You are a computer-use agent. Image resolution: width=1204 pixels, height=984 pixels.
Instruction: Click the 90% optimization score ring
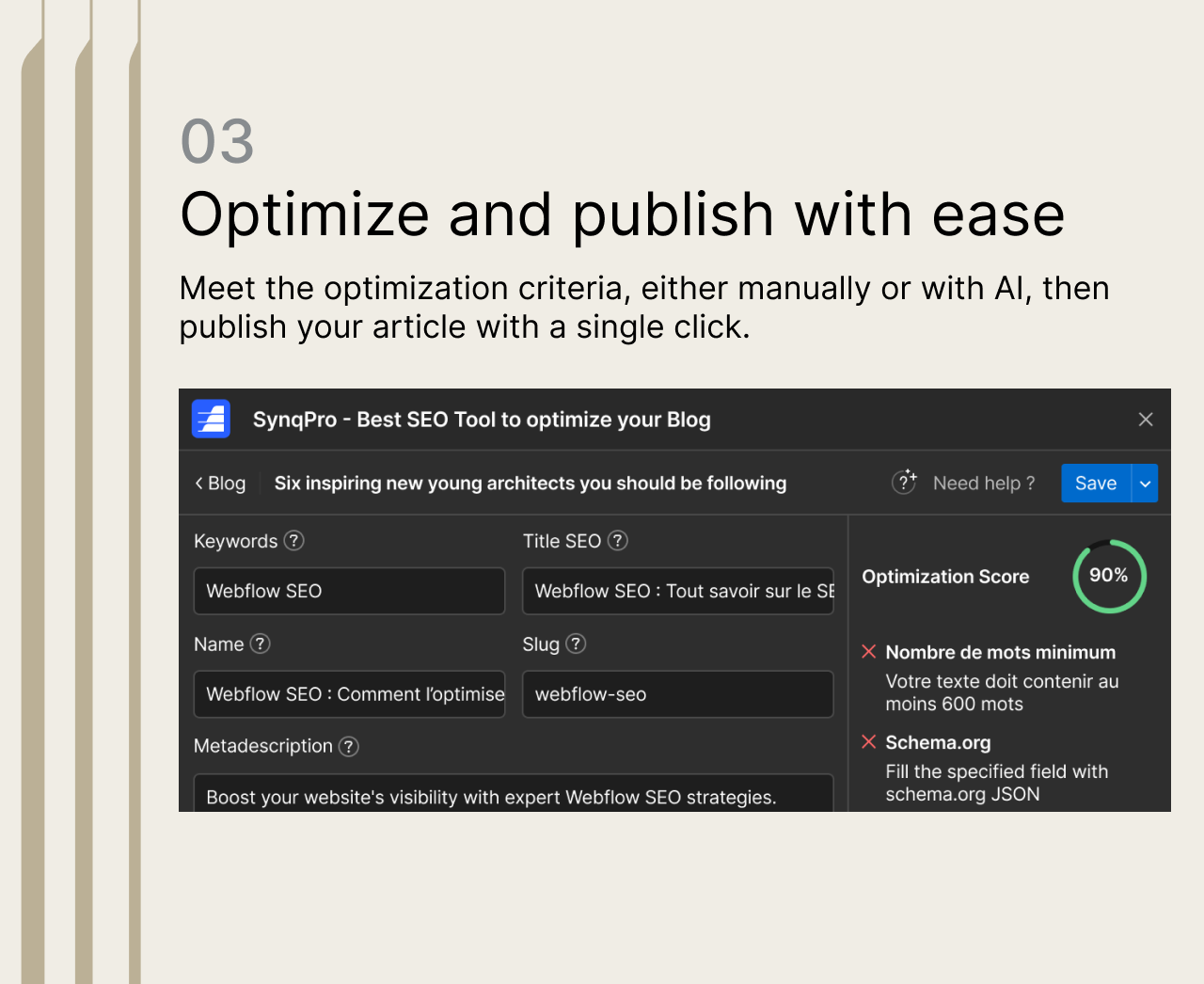pos(1109,576)
